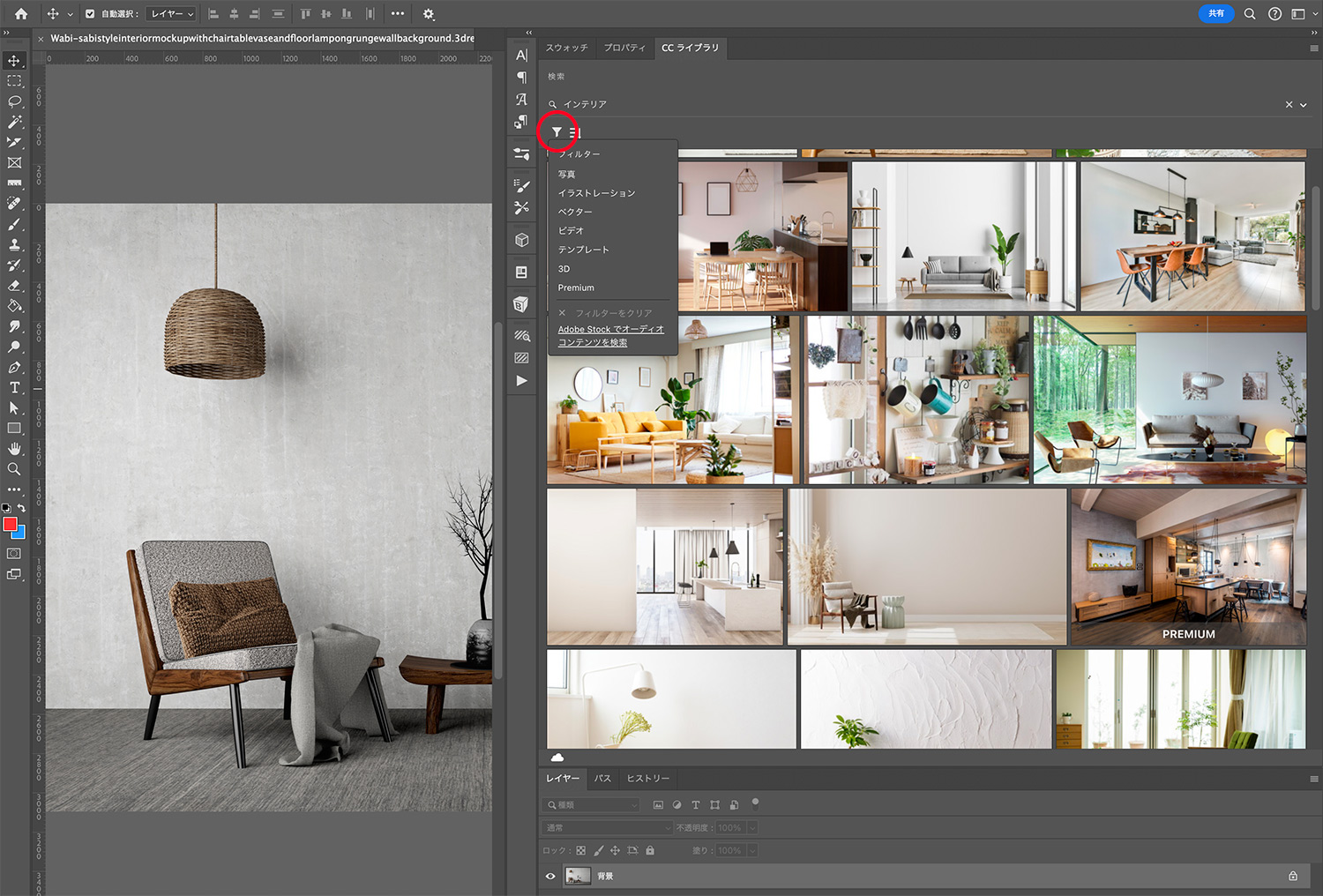Choose イラストレーション in the filter menu
The height and width of the screenshot is (896, 1323).
[596, 193]
